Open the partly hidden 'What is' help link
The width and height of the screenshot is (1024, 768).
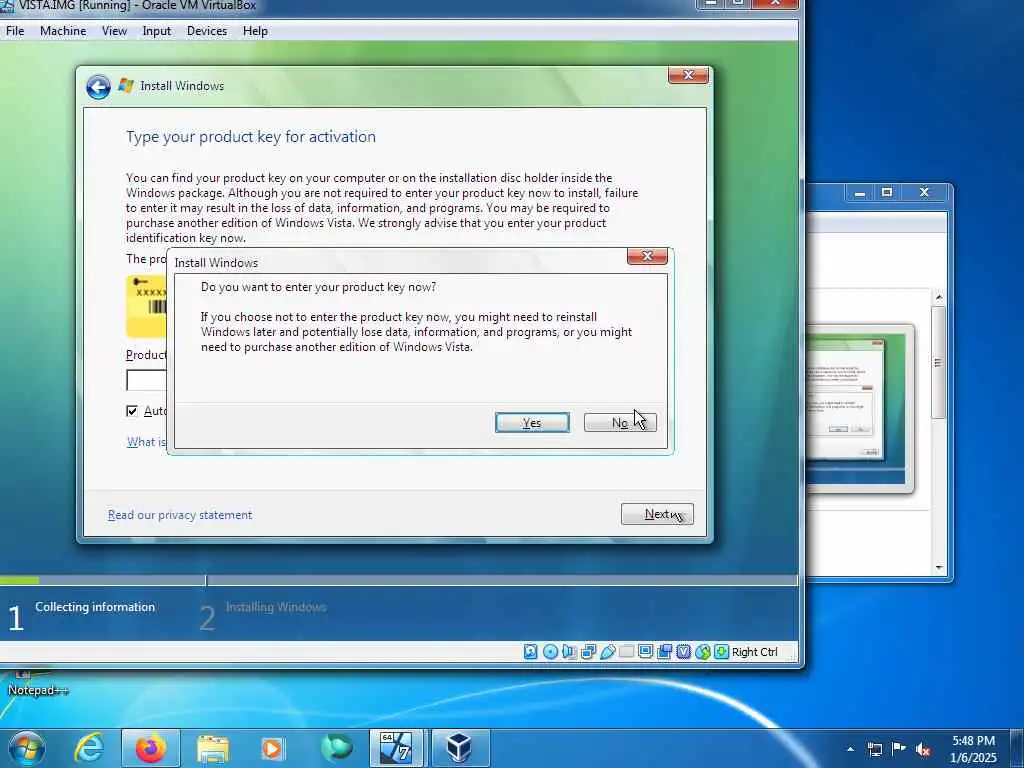(x=146, y=442)
